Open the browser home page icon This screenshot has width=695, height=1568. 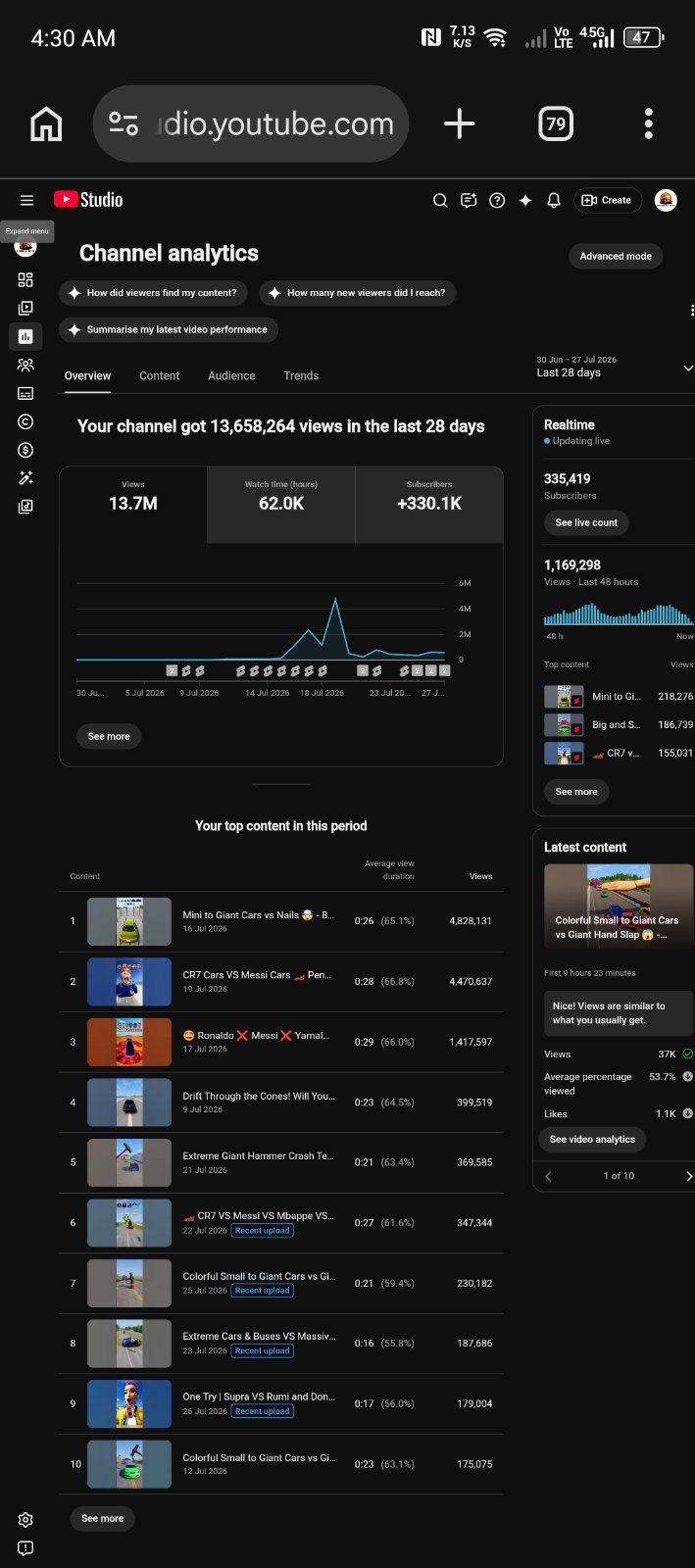46,124
